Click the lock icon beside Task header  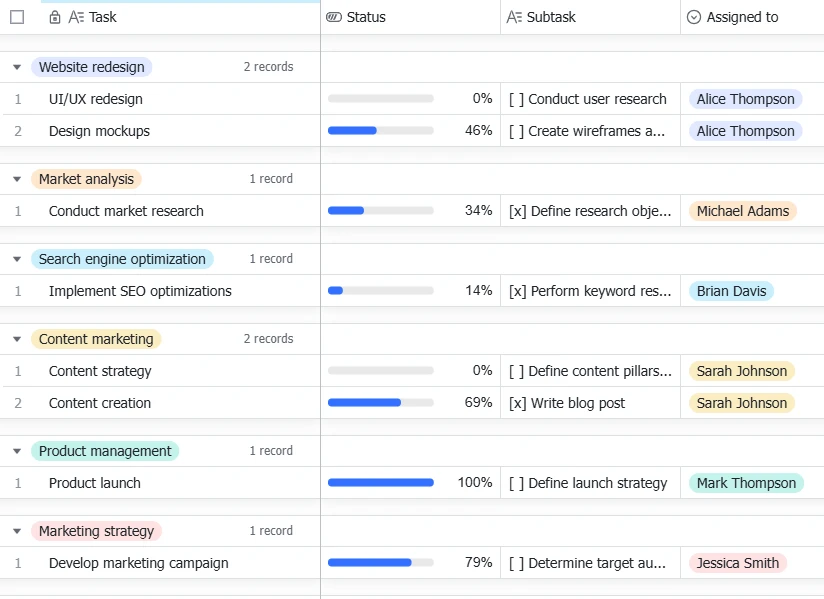click(x=55, y=17)
